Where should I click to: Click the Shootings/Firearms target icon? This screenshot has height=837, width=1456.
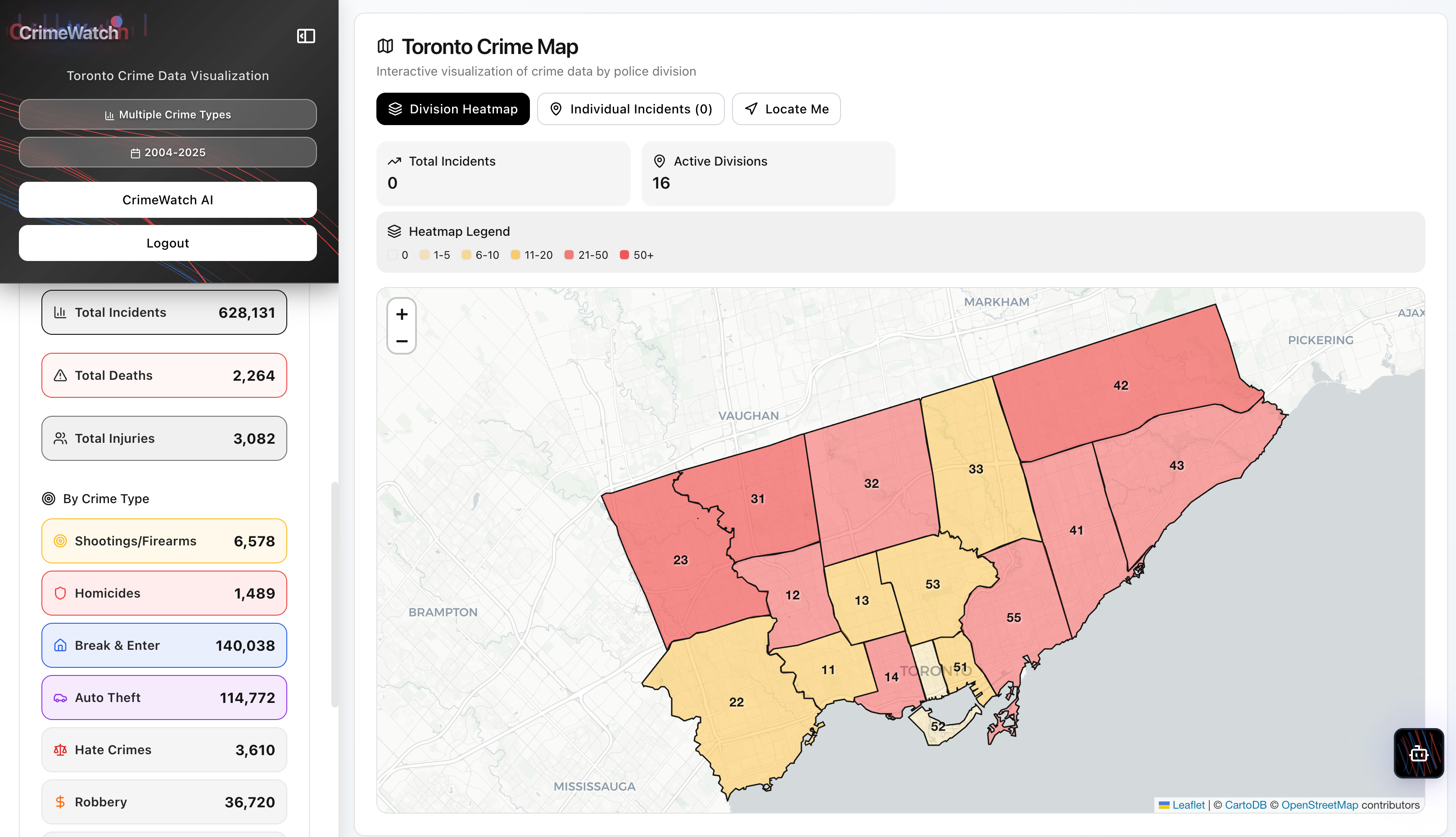click(x=60, y=541)
